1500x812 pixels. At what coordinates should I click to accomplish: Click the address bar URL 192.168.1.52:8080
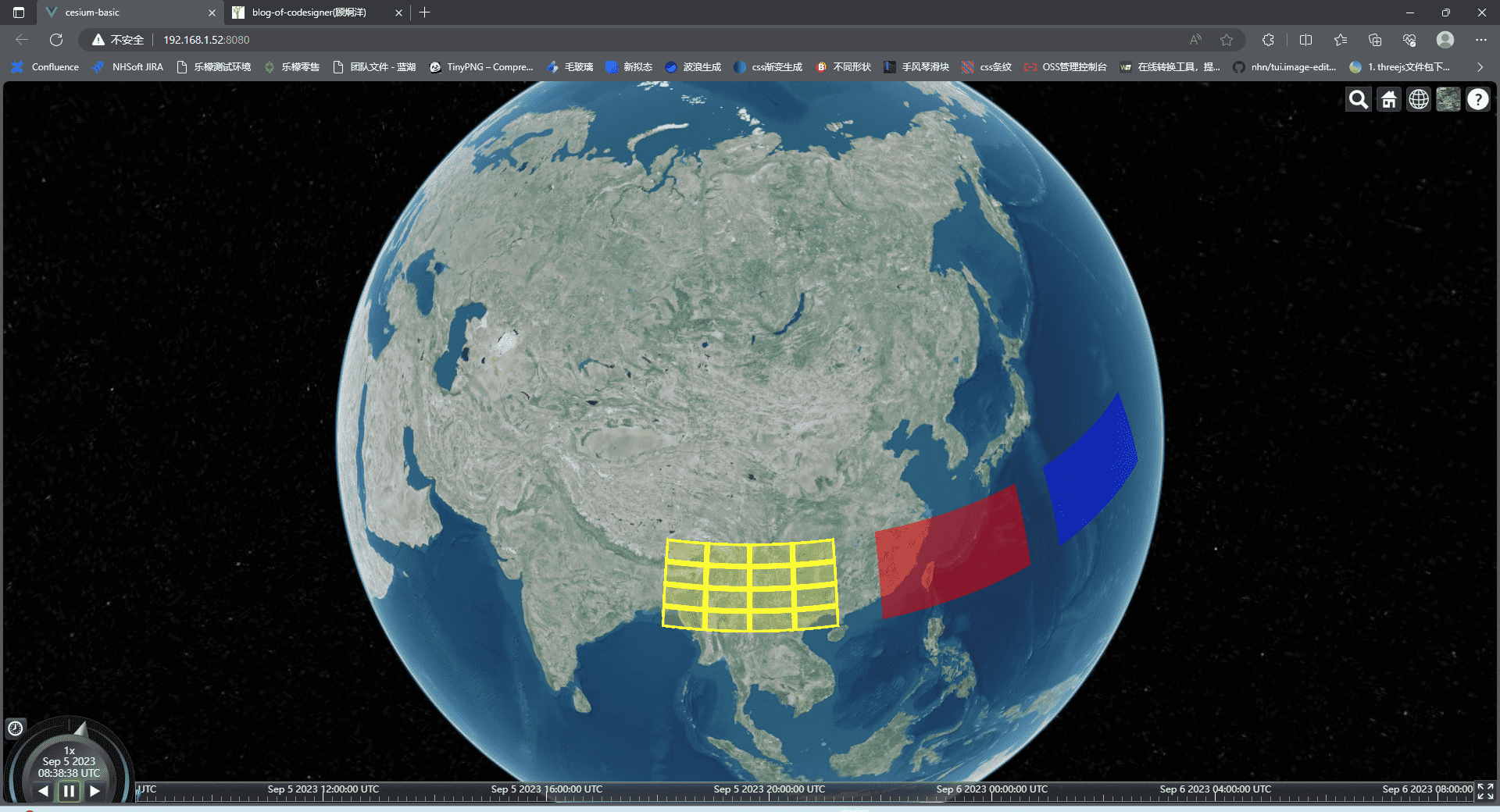(206, 40)
